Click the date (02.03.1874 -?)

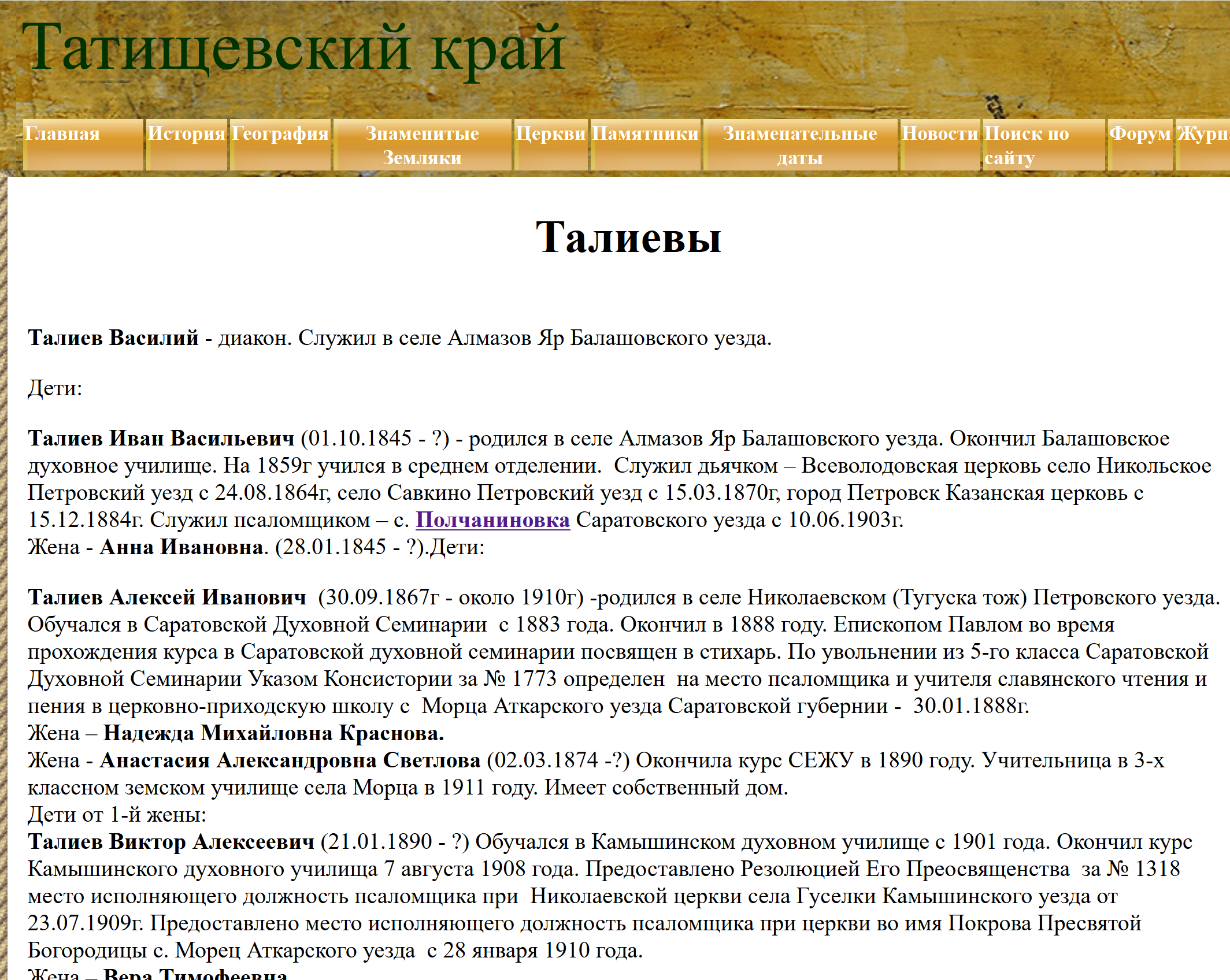[x=558, y=760]
